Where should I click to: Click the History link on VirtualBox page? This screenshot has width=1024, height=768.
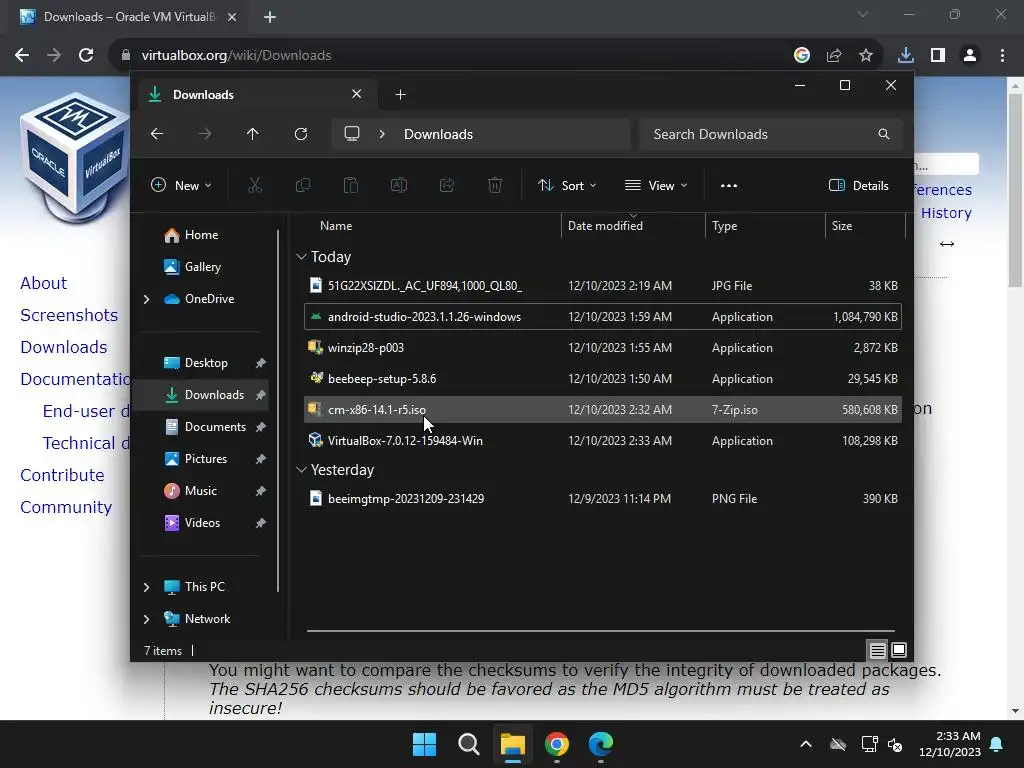coord(946,213)
